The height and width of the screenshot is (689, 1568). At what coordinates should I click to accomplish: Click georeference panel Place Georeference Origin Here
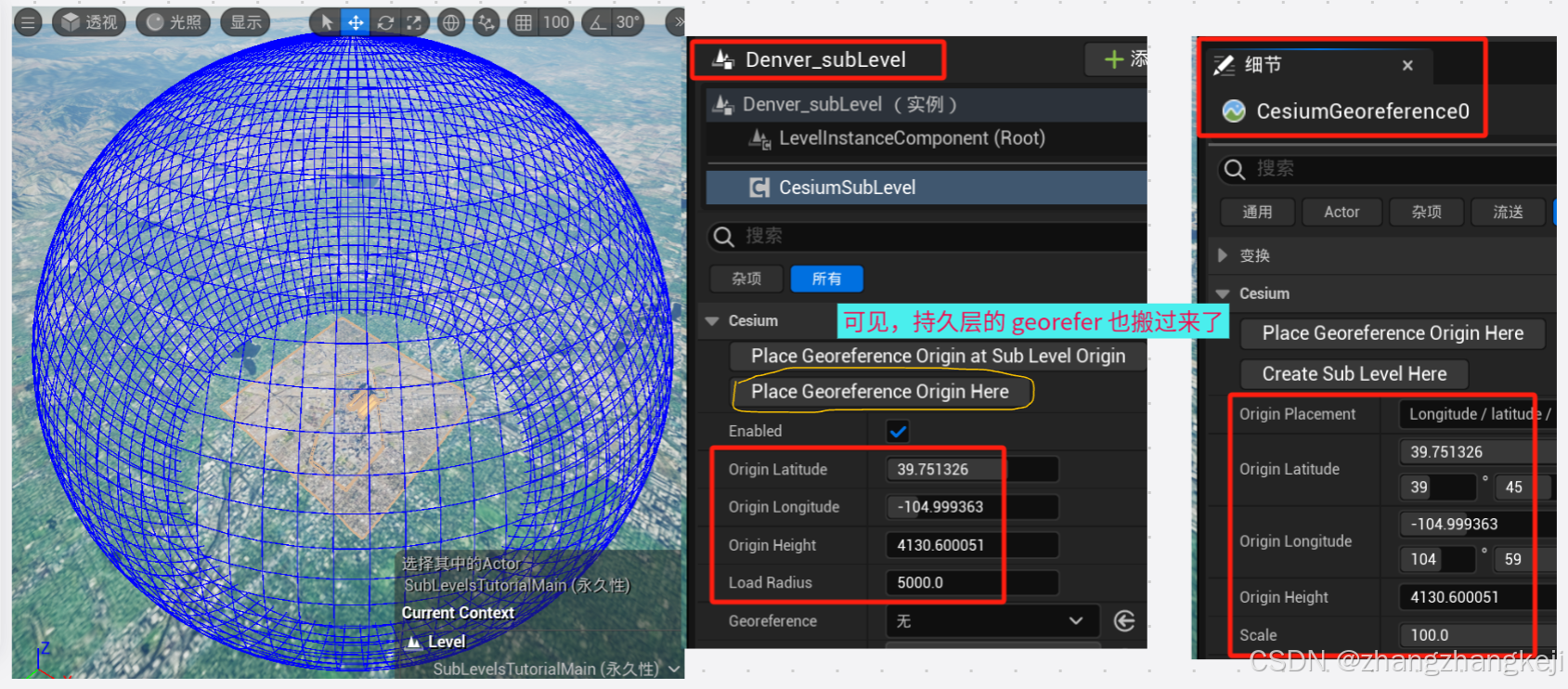point(1393,333)
